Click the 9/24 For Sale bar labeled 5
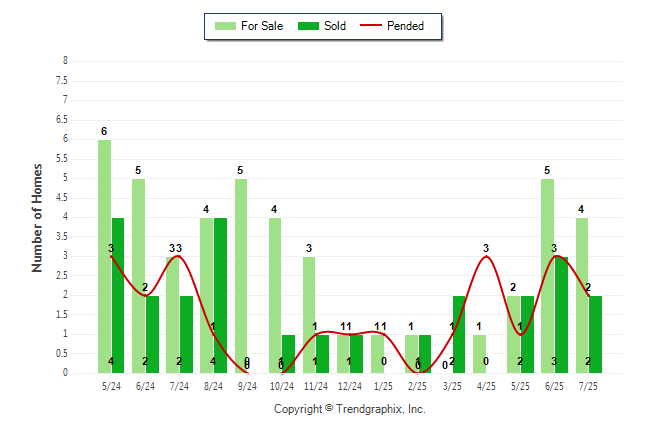Image resolution: width=646 pixels, height=434 pixels. (x=241, y=276)
